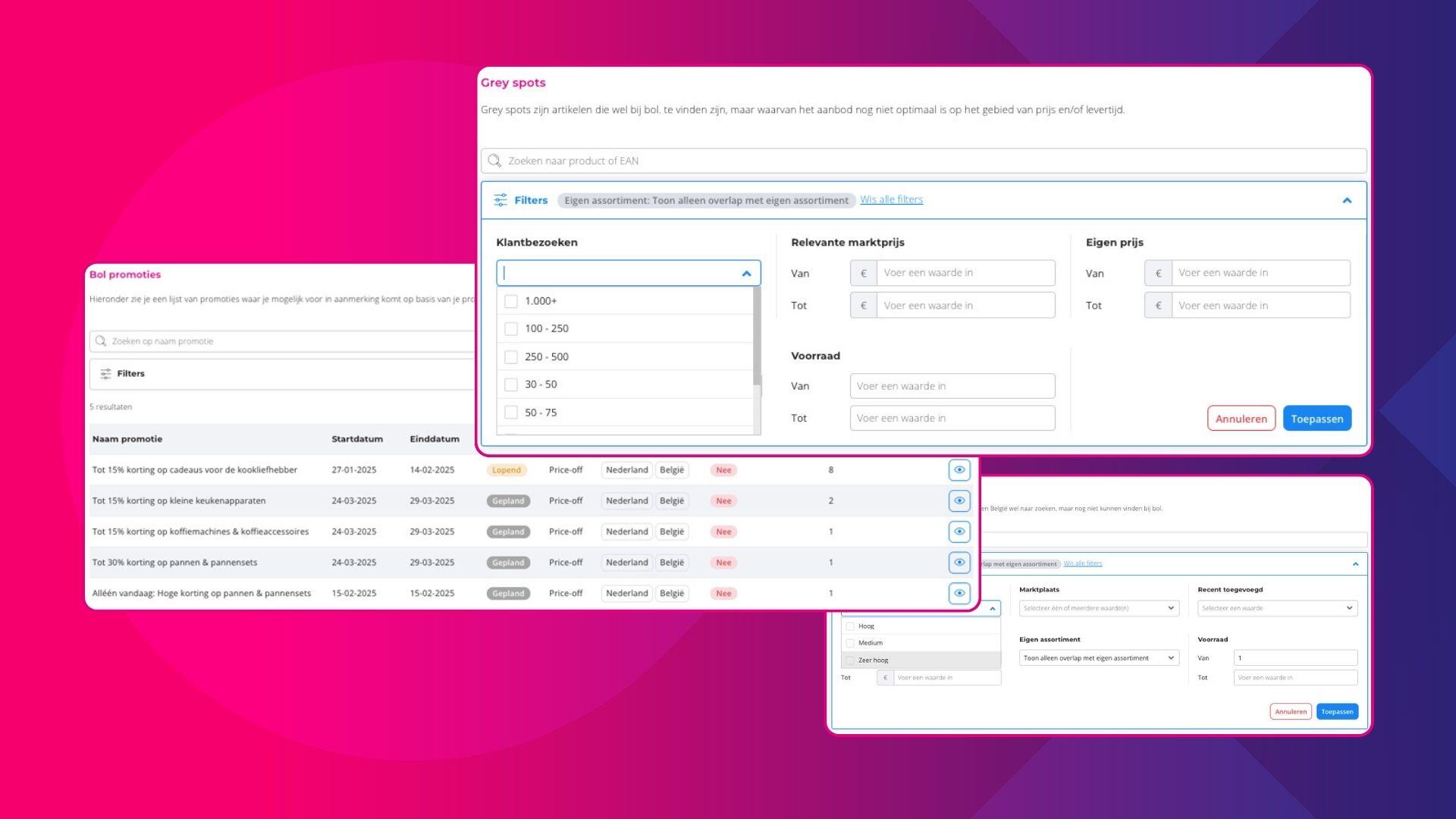Click the Relevante marktprijs Van input field
1456x819 pixels.
point(965,273)
